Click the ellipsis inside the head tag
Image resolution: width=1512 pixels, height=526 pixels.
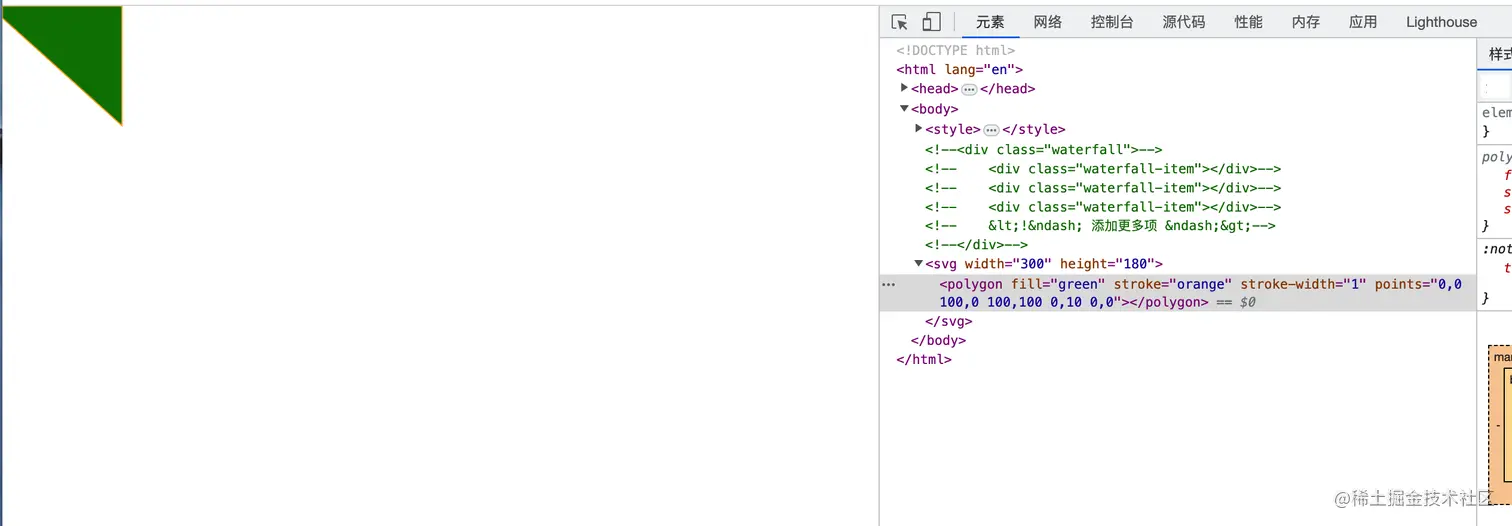click(969, 89)
